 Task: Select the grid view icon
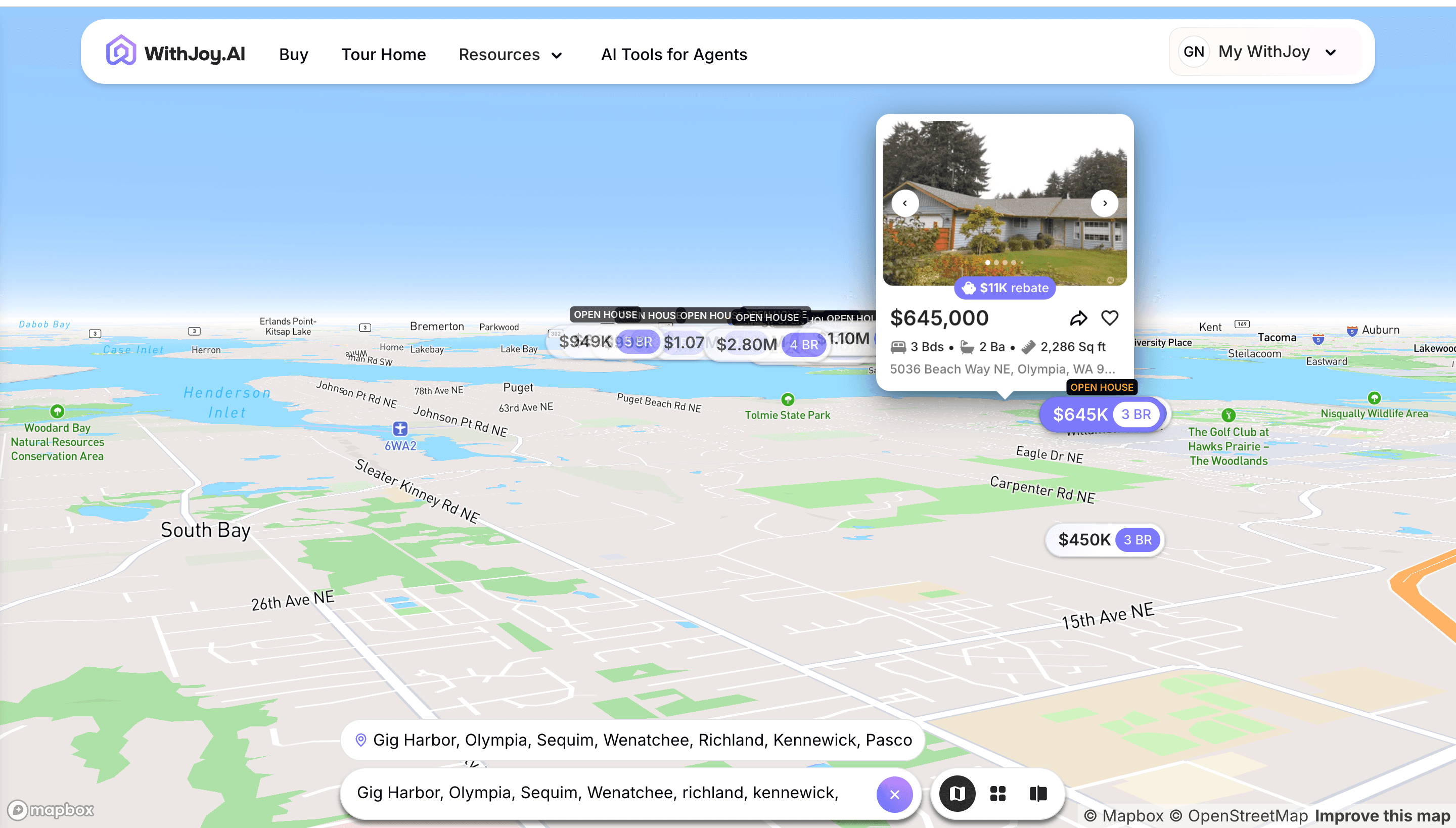click(x=998, y=794)
